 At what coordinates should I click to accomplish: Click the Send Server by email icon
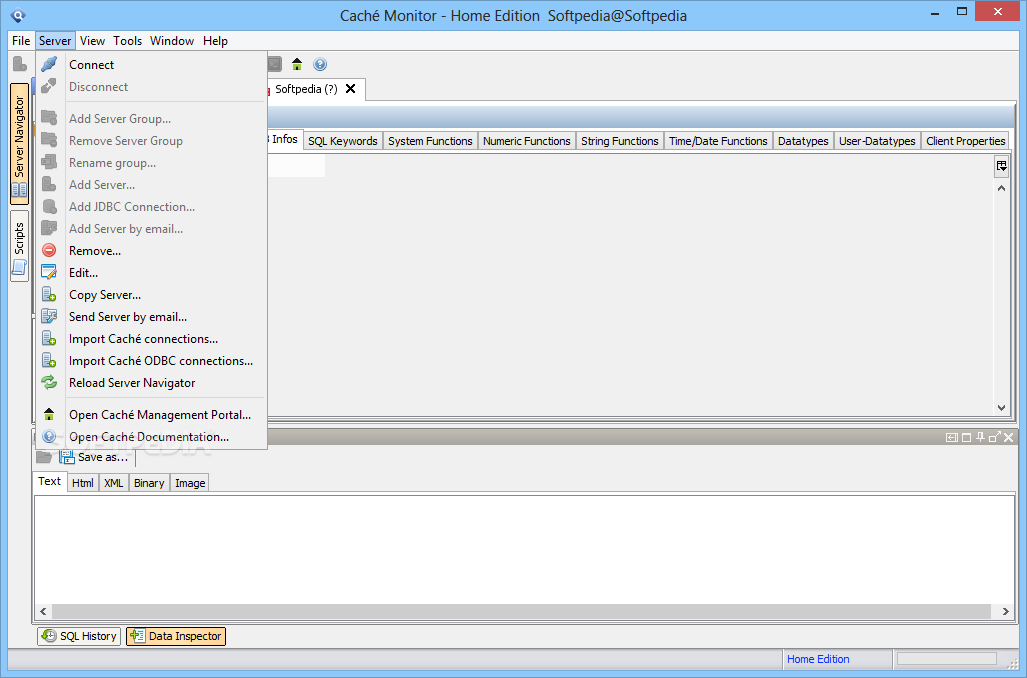pos(49,316)
